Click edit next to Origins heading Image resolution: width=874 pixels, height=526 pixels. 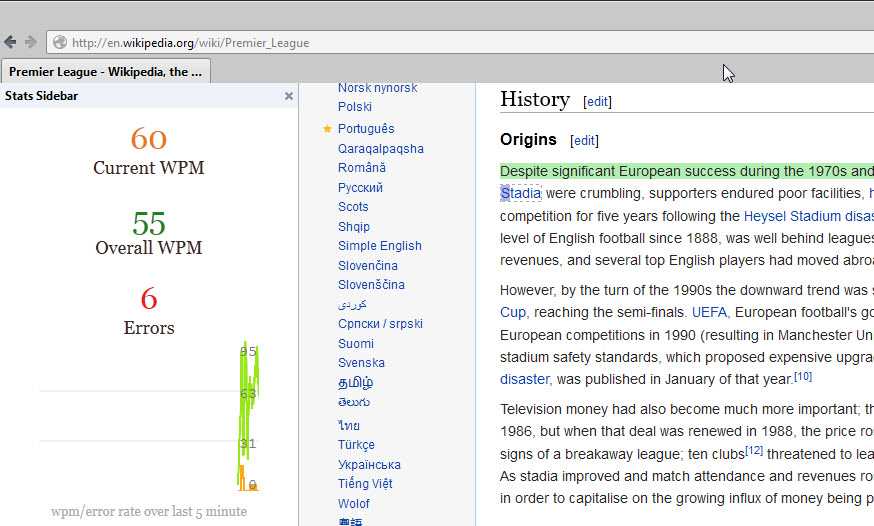[584, 140]
